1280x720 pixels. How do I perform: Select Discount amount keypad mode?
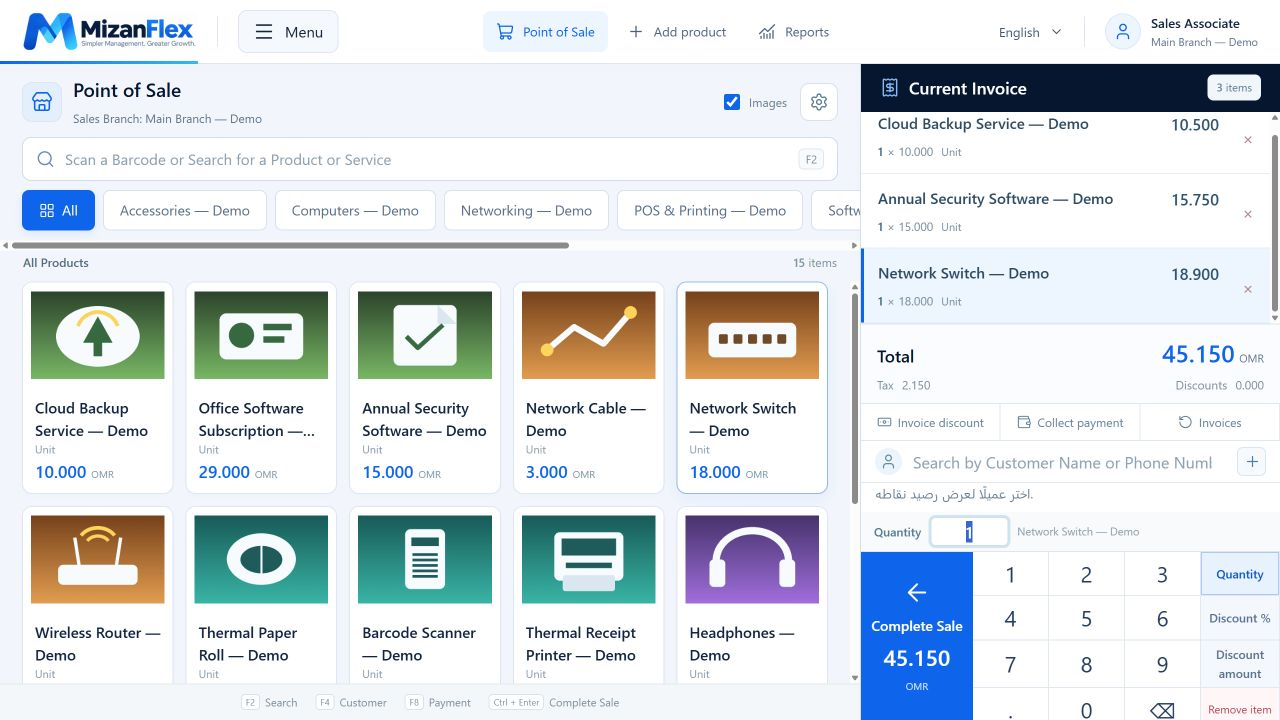tap(1240, 664)
